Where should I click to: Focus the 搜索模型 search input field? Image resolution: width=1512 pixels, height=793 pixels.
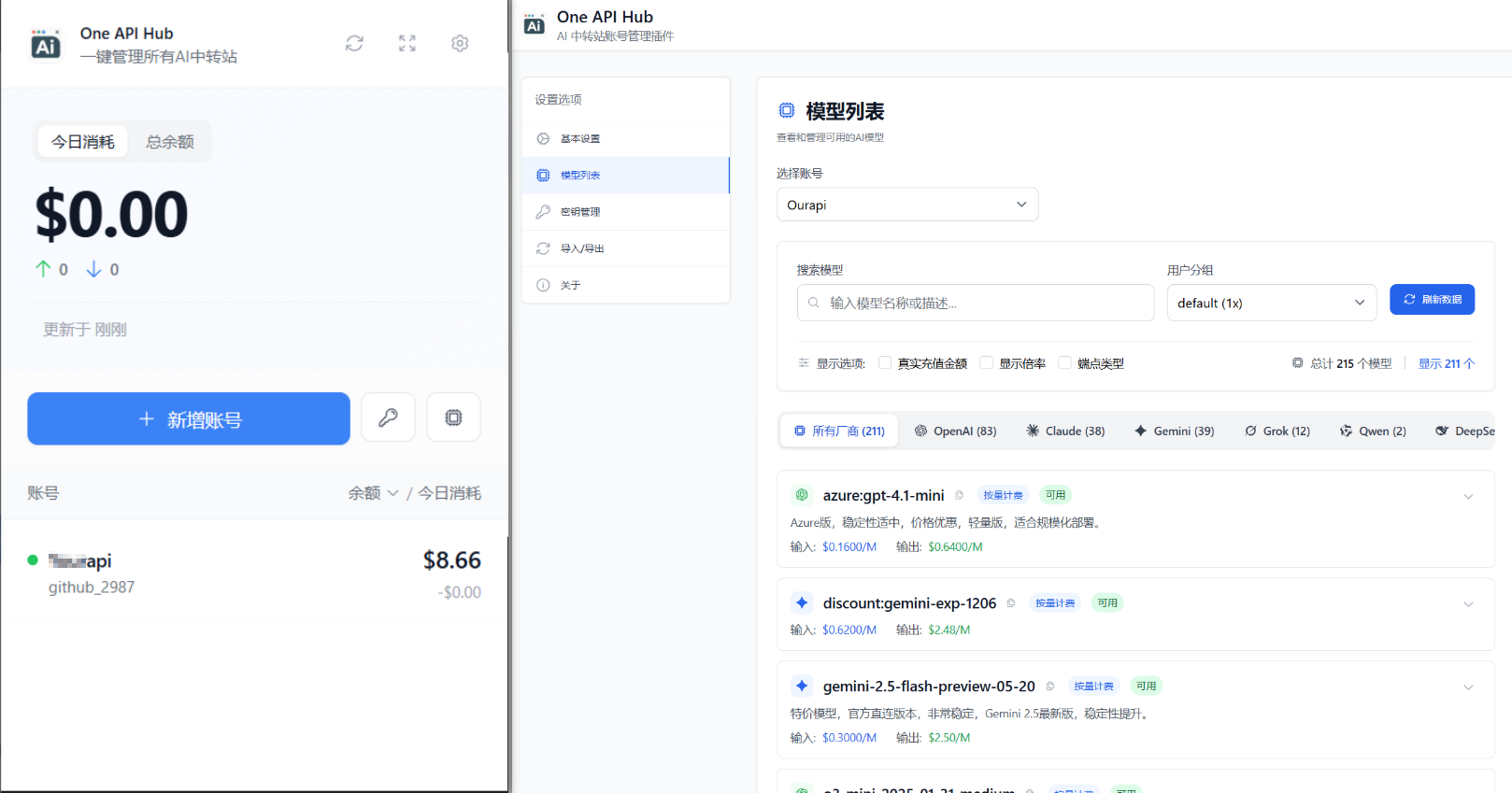click(x=976, y=303)
